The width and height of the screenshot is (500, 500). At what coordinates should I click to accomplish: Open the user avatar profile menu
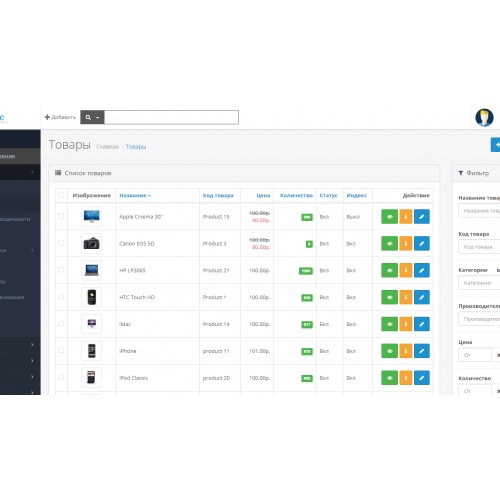point(484,117)
